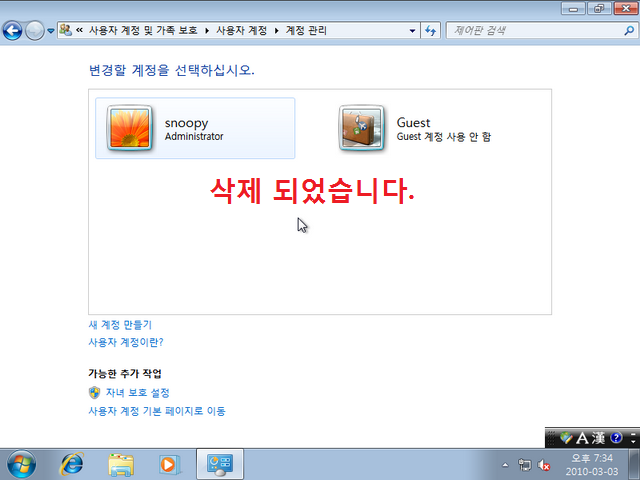This screenshot has height=480, width=640.
Task: Expand arrow after 사용자 계정 breadcrumb
Action: click(276, 31)
